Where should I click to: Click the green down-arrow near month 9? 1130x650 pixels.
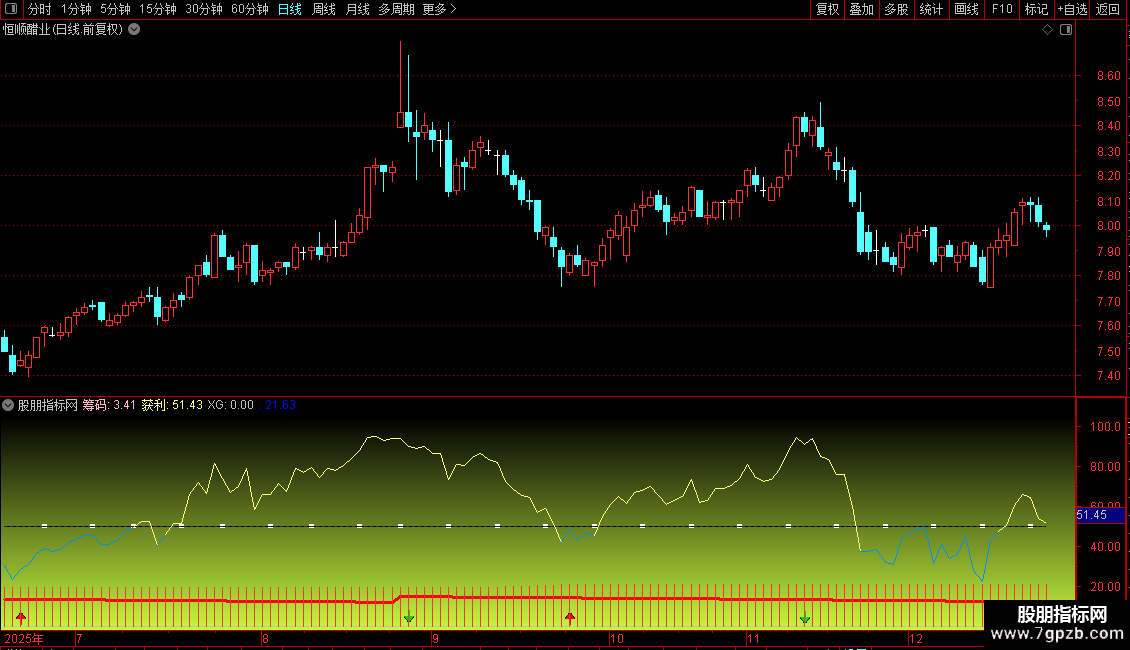(409, 618)
